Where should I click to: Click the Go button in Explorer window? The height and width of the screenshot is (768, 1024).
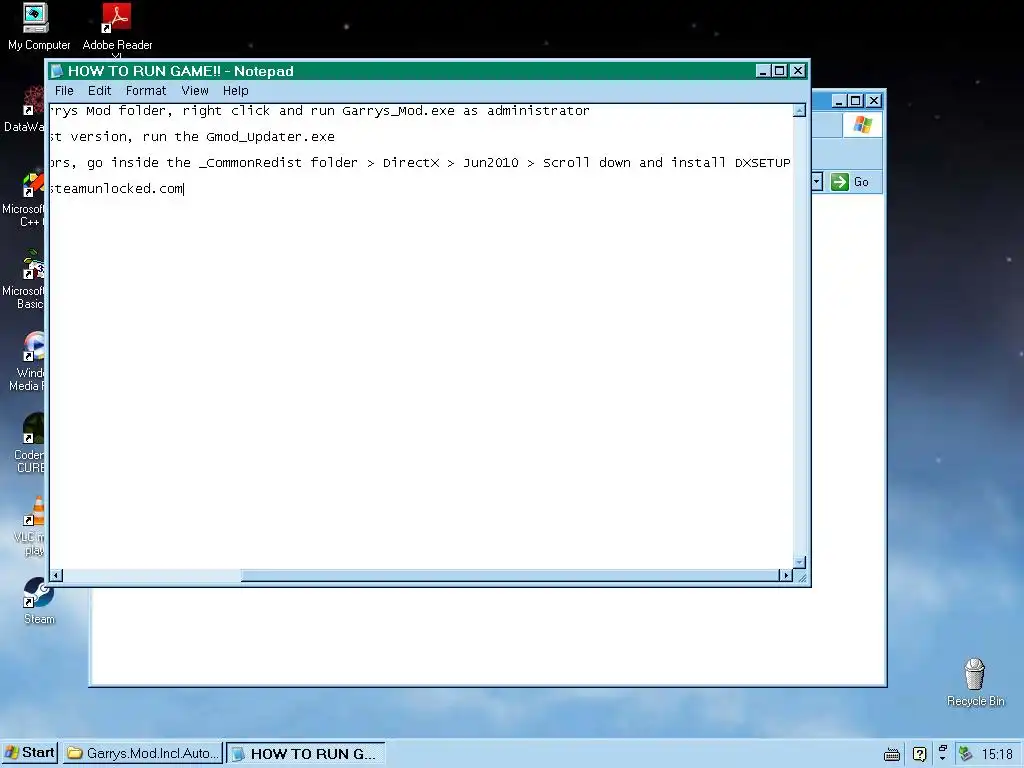[x=850, y=182]
